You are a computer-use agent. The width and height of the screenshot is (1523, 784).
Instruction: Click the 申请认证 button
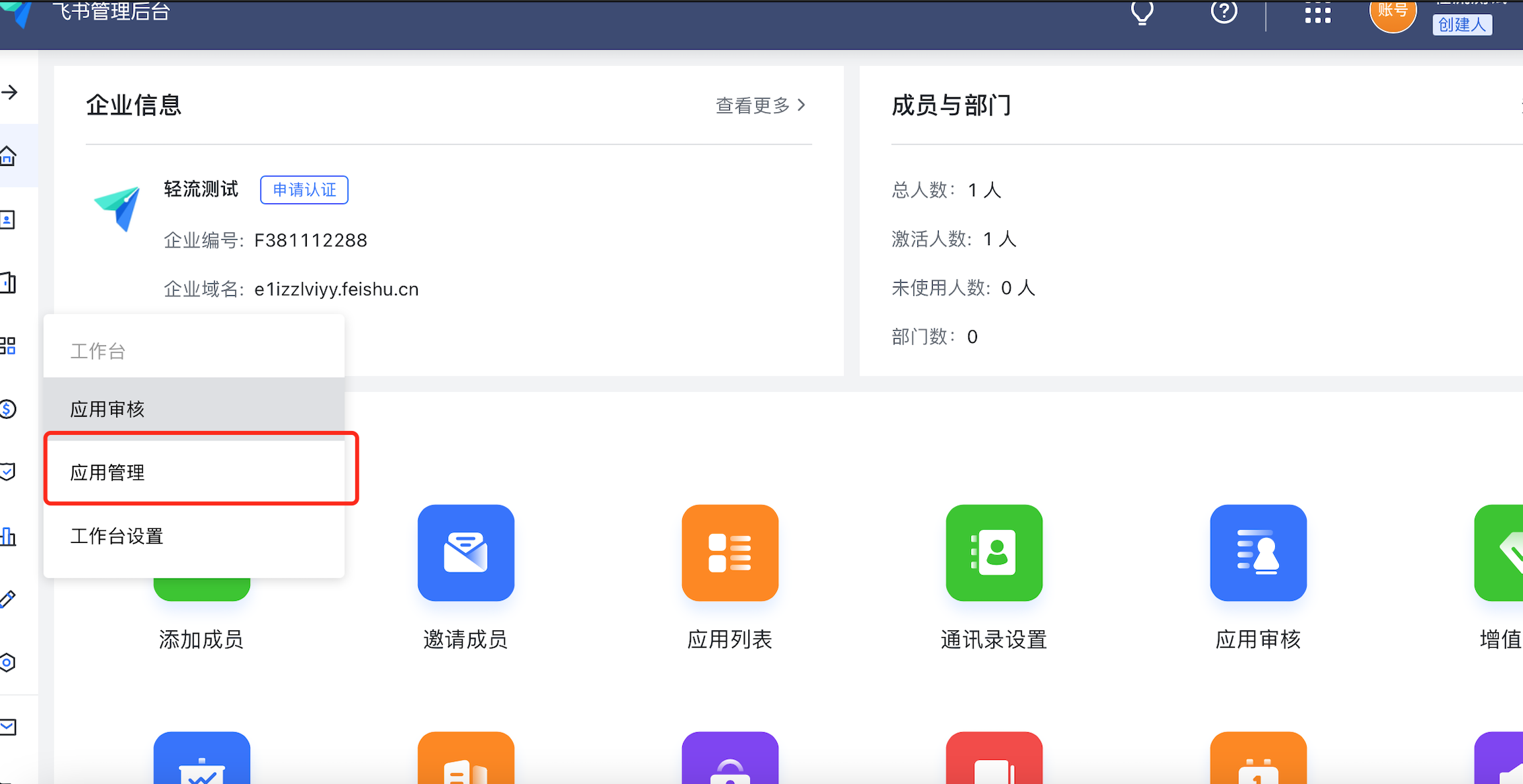[x=304, y=190]
